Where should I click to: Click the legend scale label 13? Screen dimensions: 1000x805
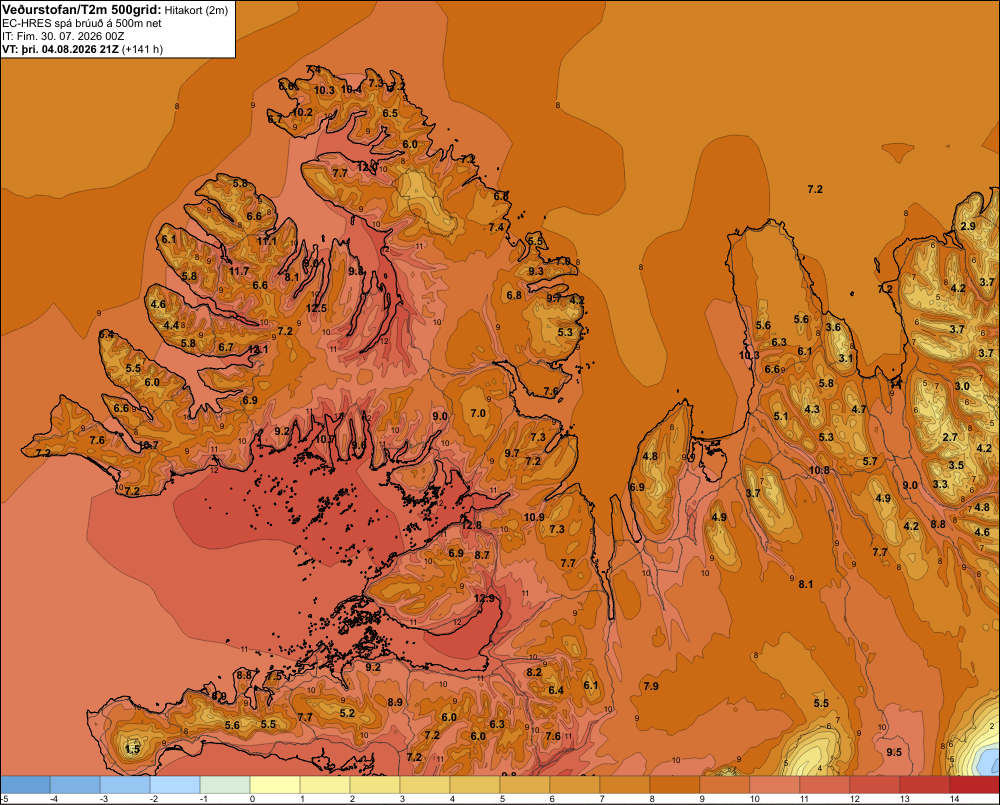tap(904, 799)
